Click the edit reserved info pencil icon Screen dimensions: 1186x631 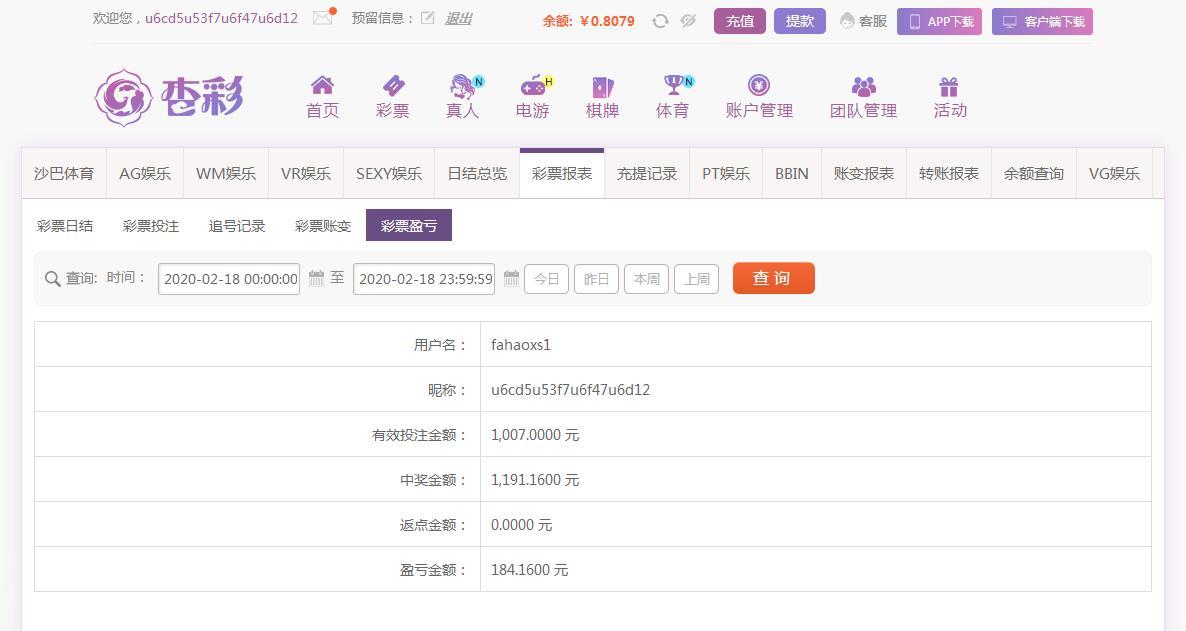(428, 18)
